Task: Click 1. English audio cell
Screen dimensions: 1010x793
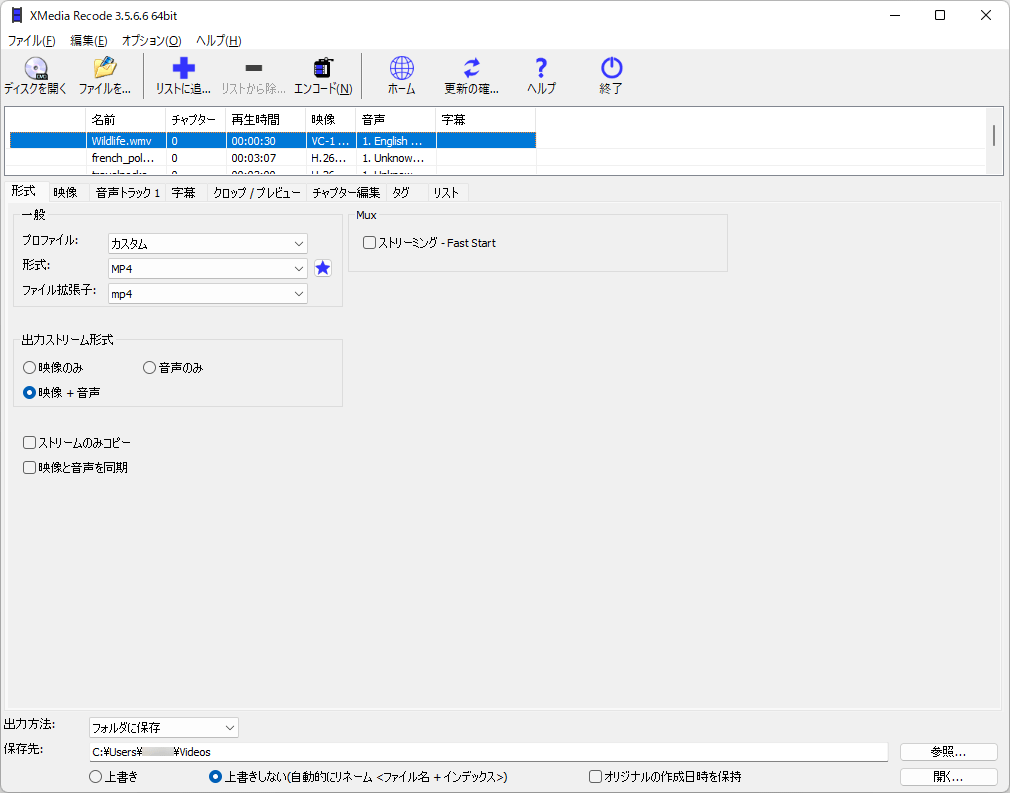Action: click(396, 140)
